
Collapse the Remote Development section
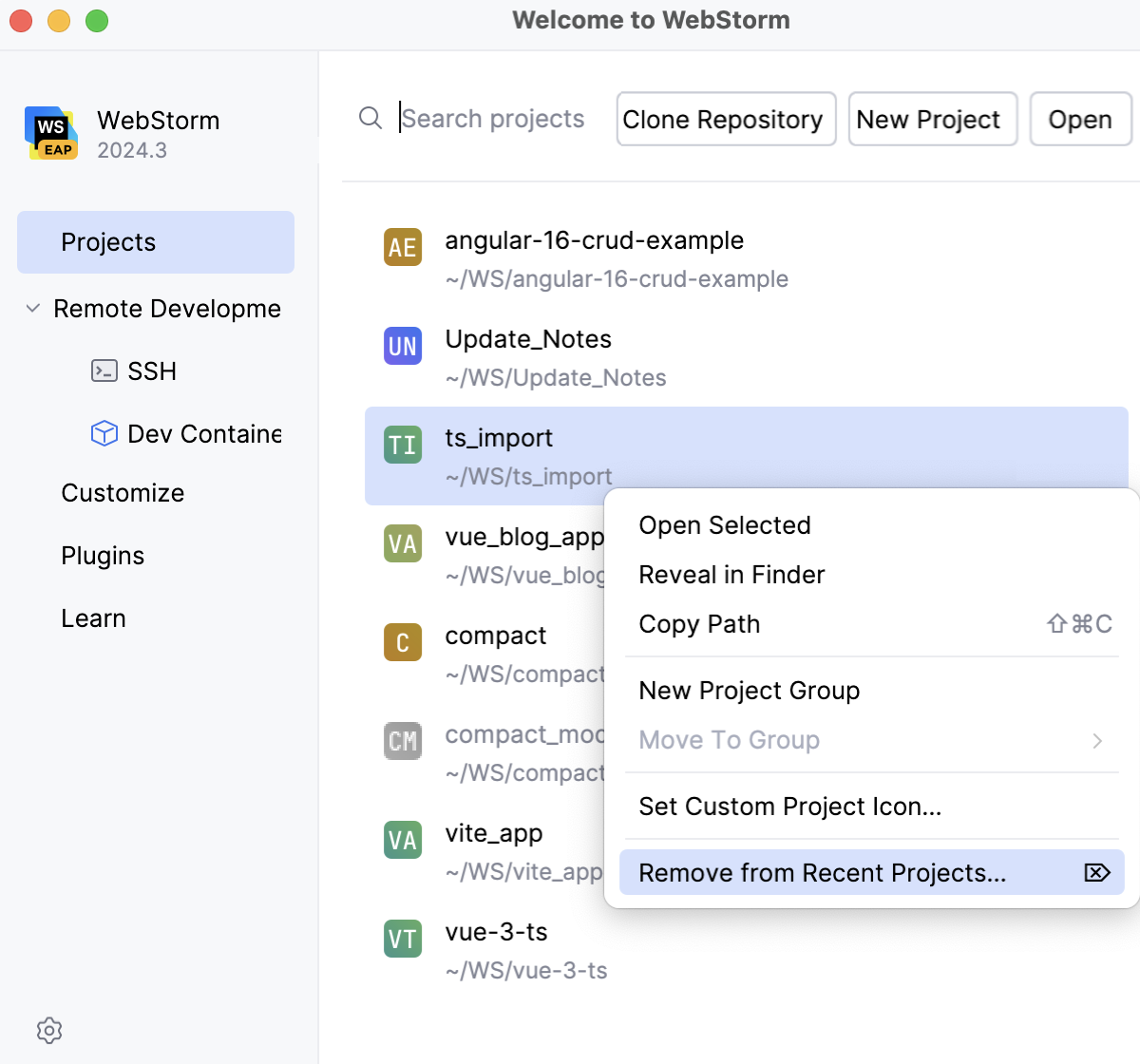(31, 308)
